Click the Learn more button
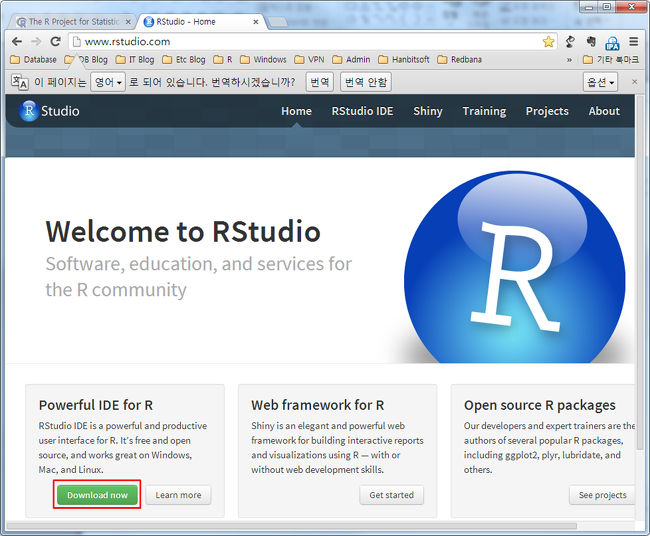This screenshot has height=536, width=650. pos(178,495)
